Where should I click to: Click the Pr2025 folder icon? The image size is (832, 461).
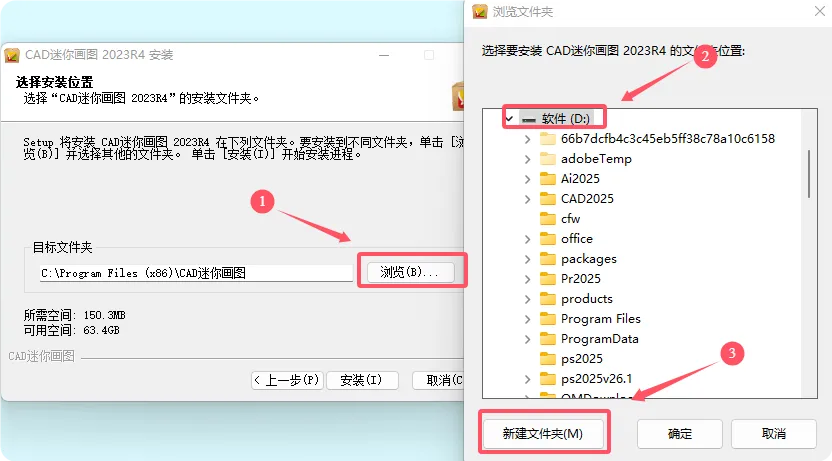pos(548,279)
